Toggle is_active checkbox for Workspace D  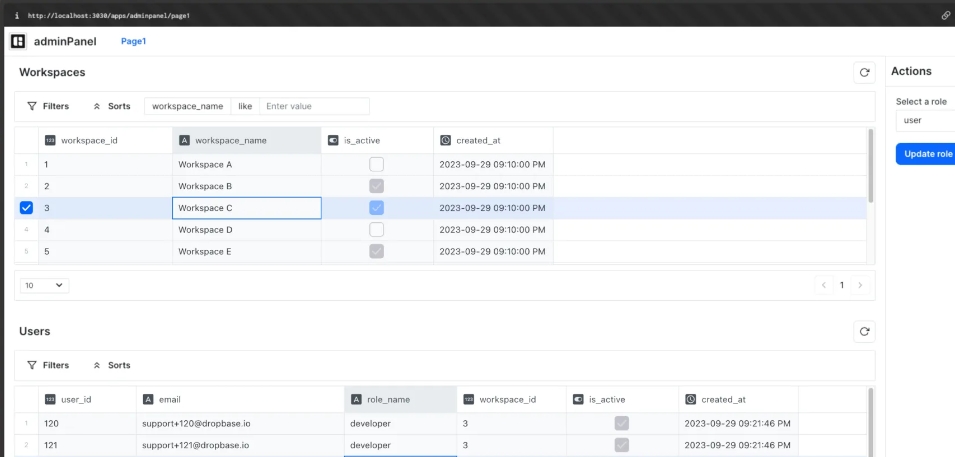pos(376,230)
